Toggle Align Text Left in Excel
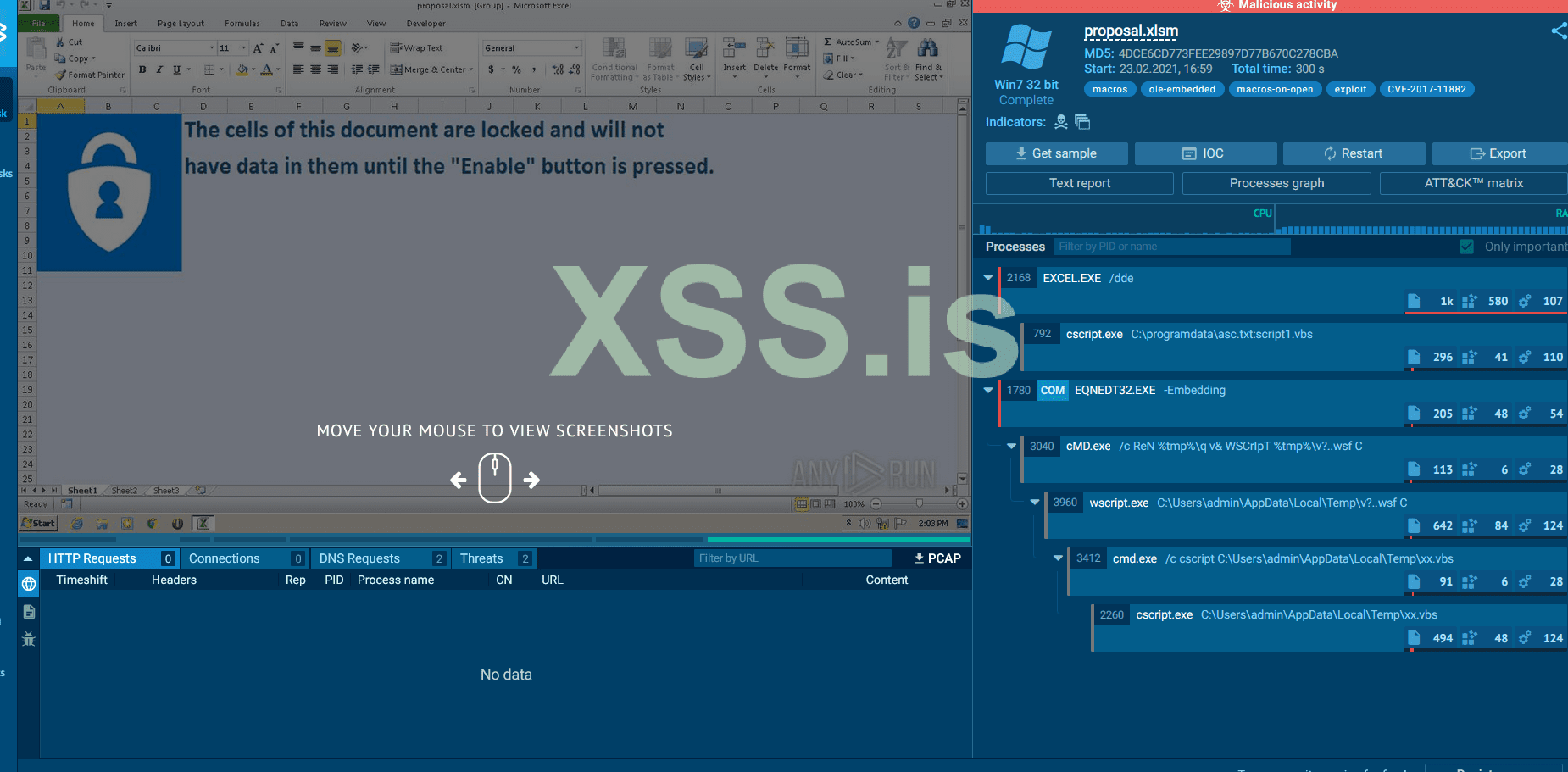Viewport: 1568px width, 772px height. click(298, 69)
